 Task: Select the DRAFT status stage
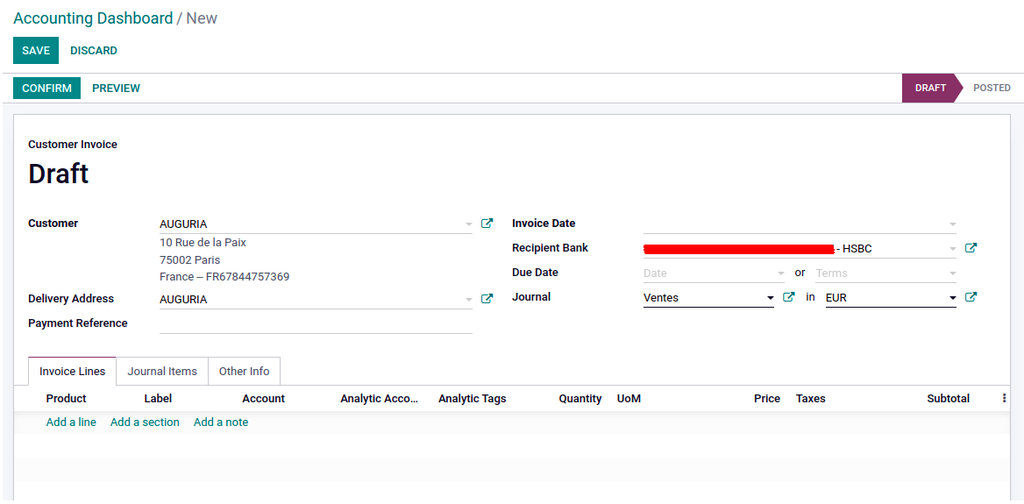coord(931,88)
